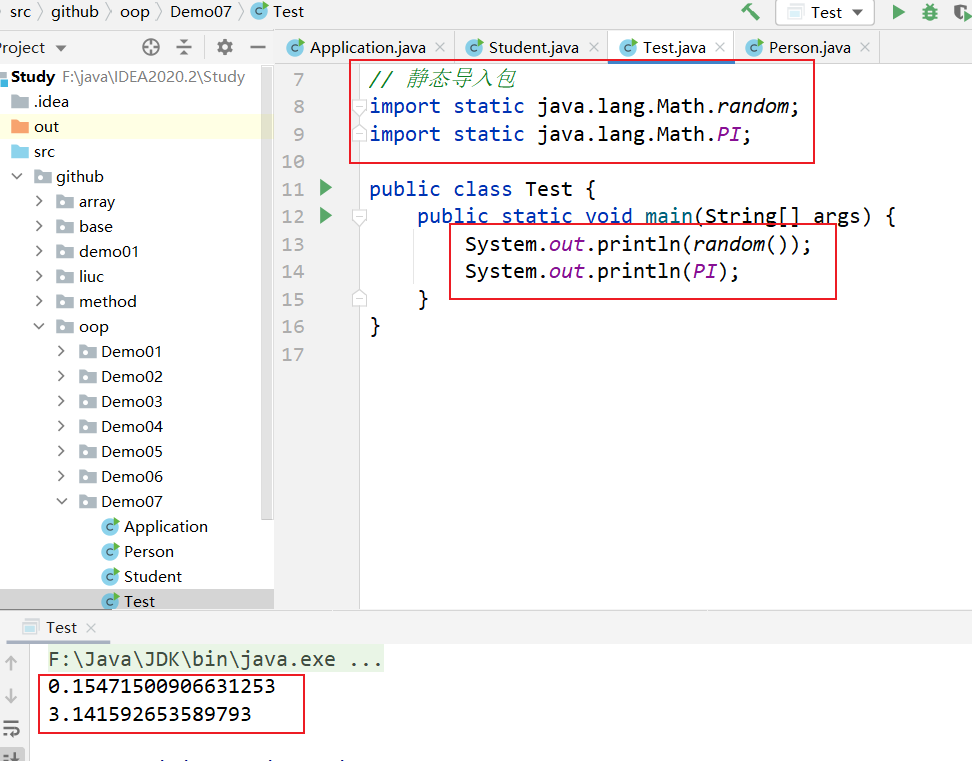Expand the array folder
The height and width of the screenshot is (761, 972).
(x=40, y=201)
